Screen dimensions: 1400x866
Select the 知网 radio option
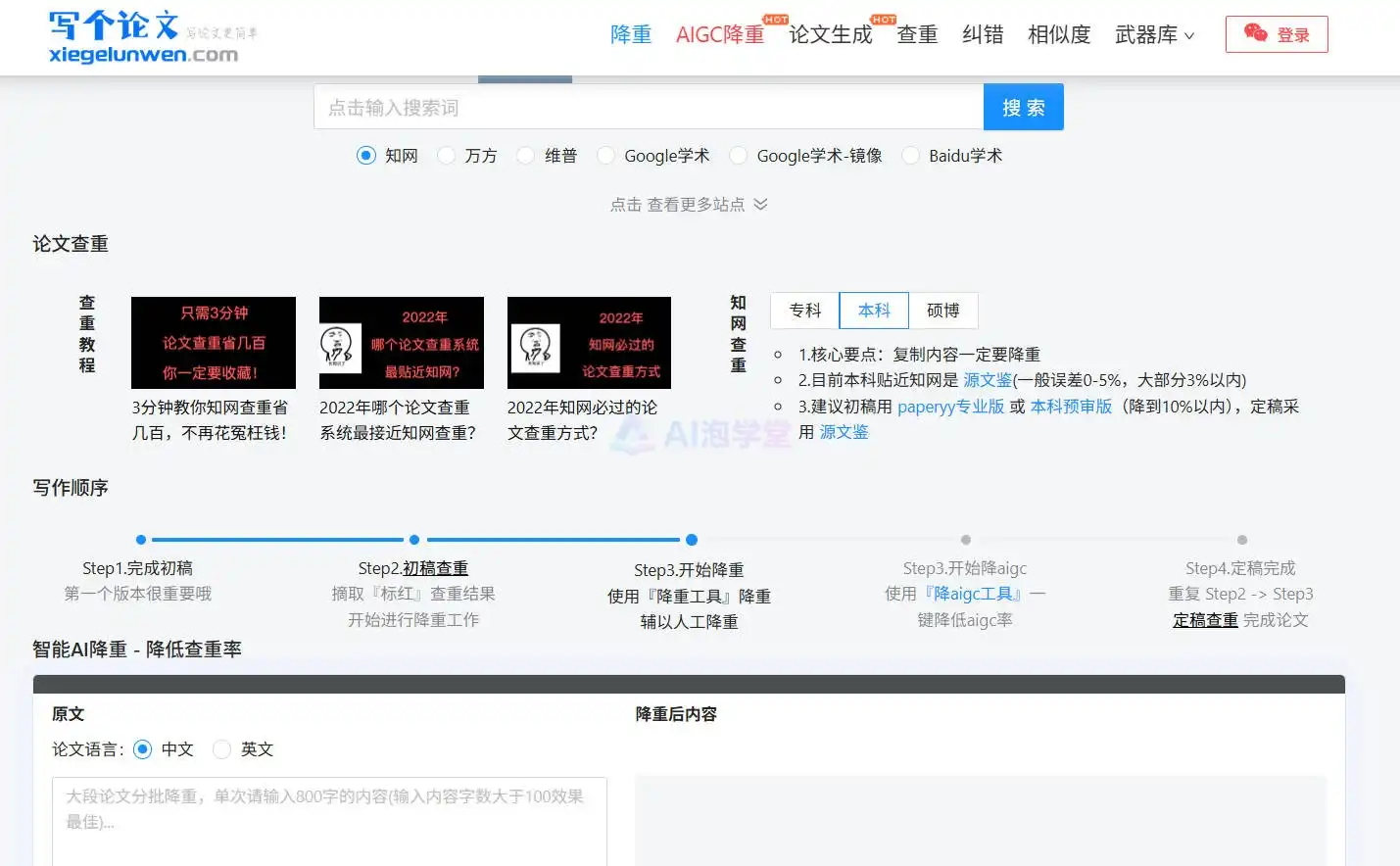365,155
